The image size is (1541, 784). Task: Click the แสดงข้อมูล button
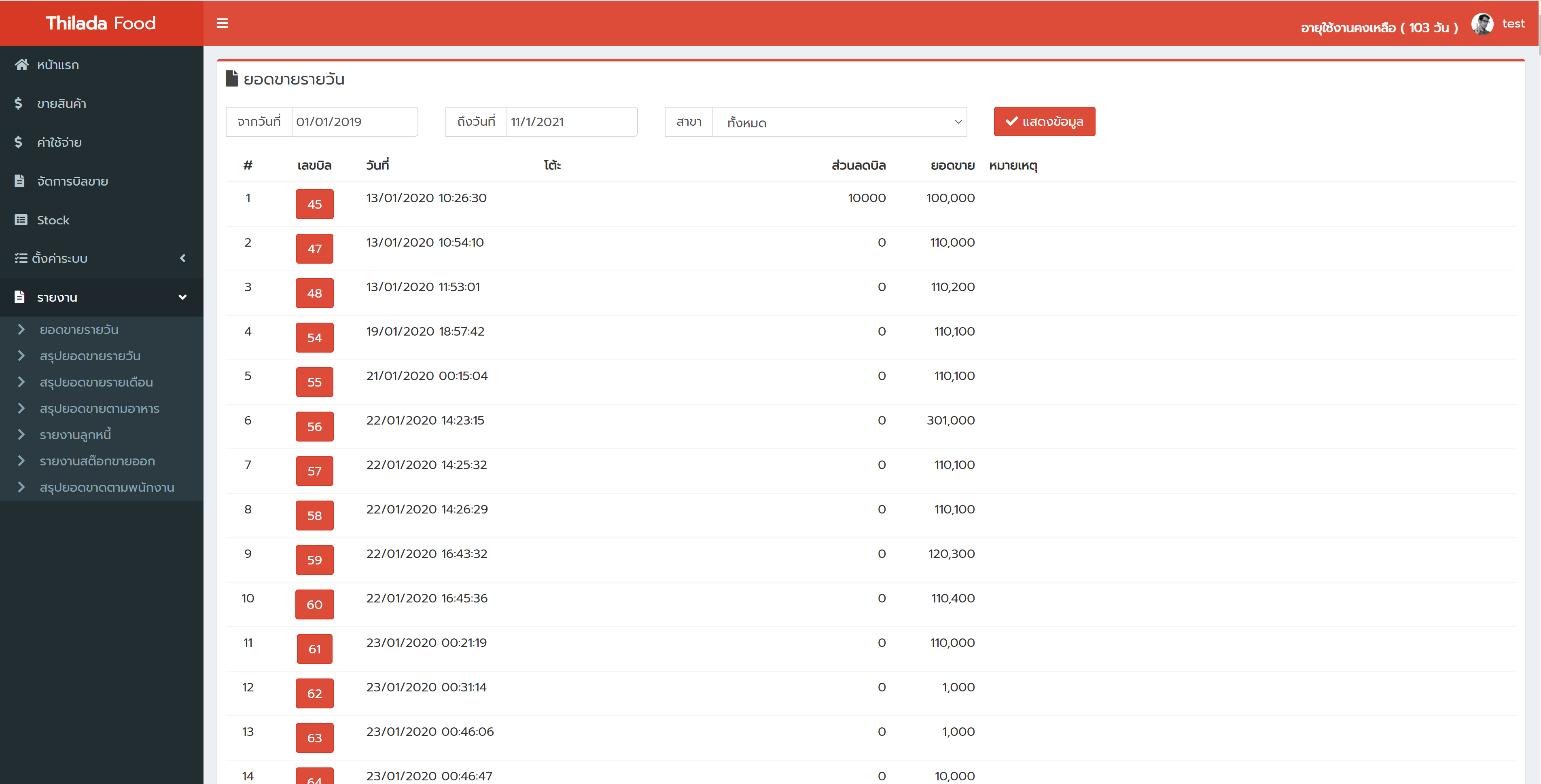[1045, 121]
